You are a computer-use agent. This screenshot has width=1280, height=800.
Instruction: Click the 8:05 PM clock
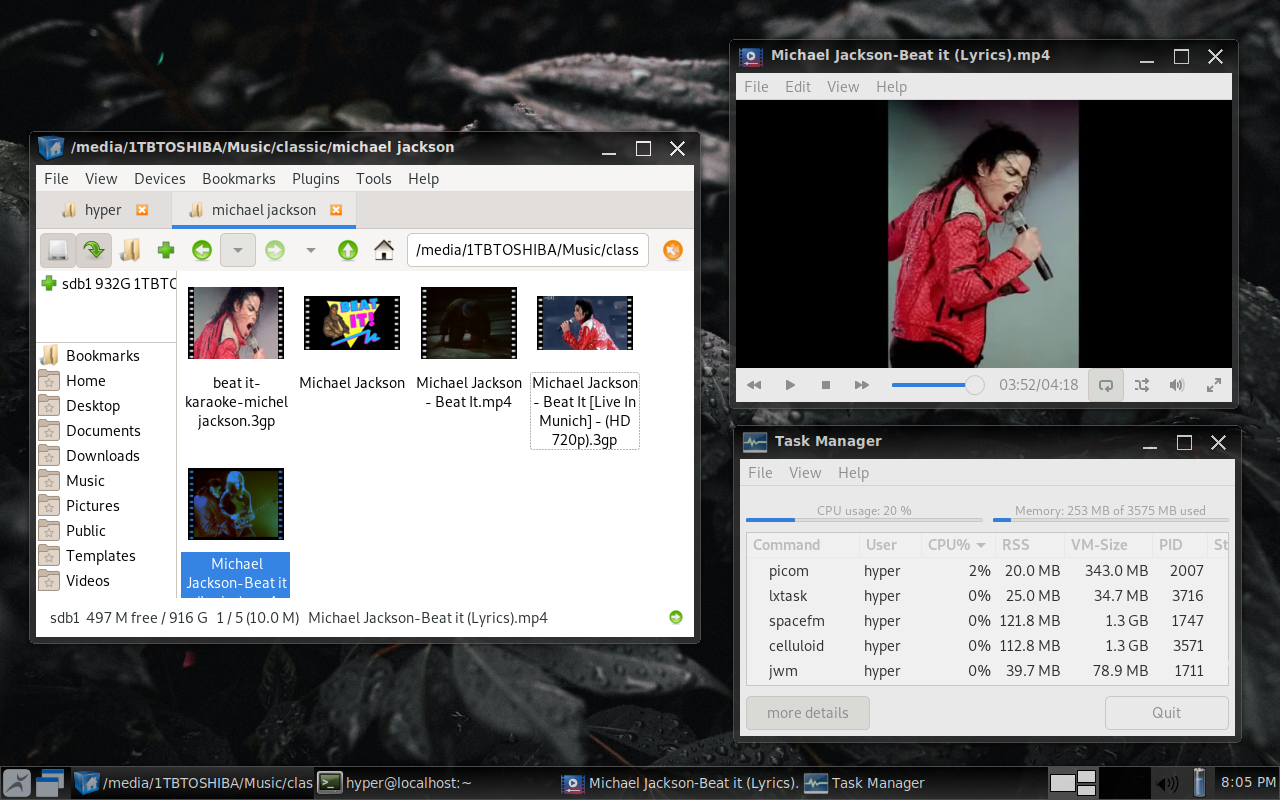(1248, 783)
